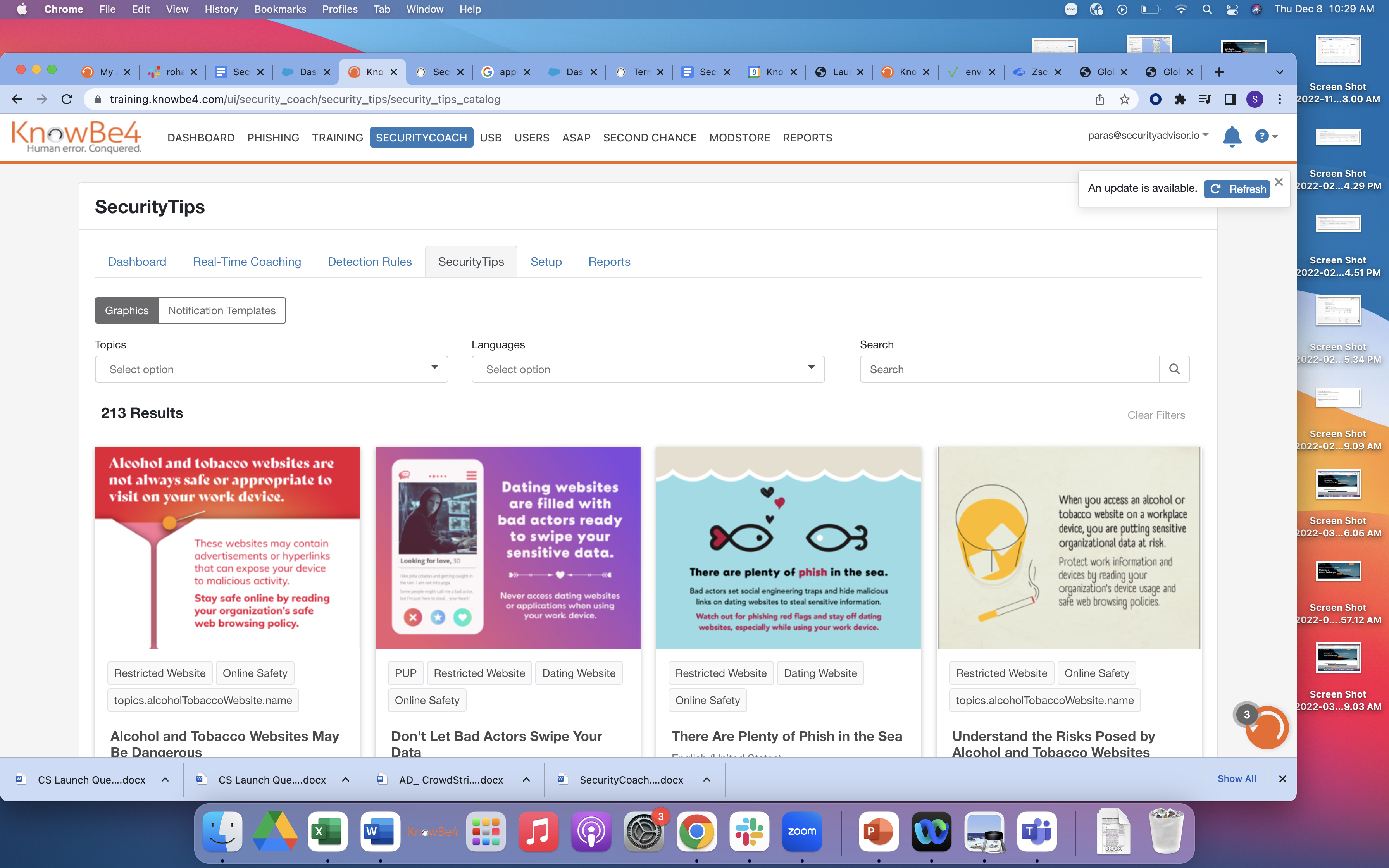The width and height of the screenshot is (1389, 868).
Task: Click the KnowBe4 bell notification icon
Action: (x=1232, y=137)
